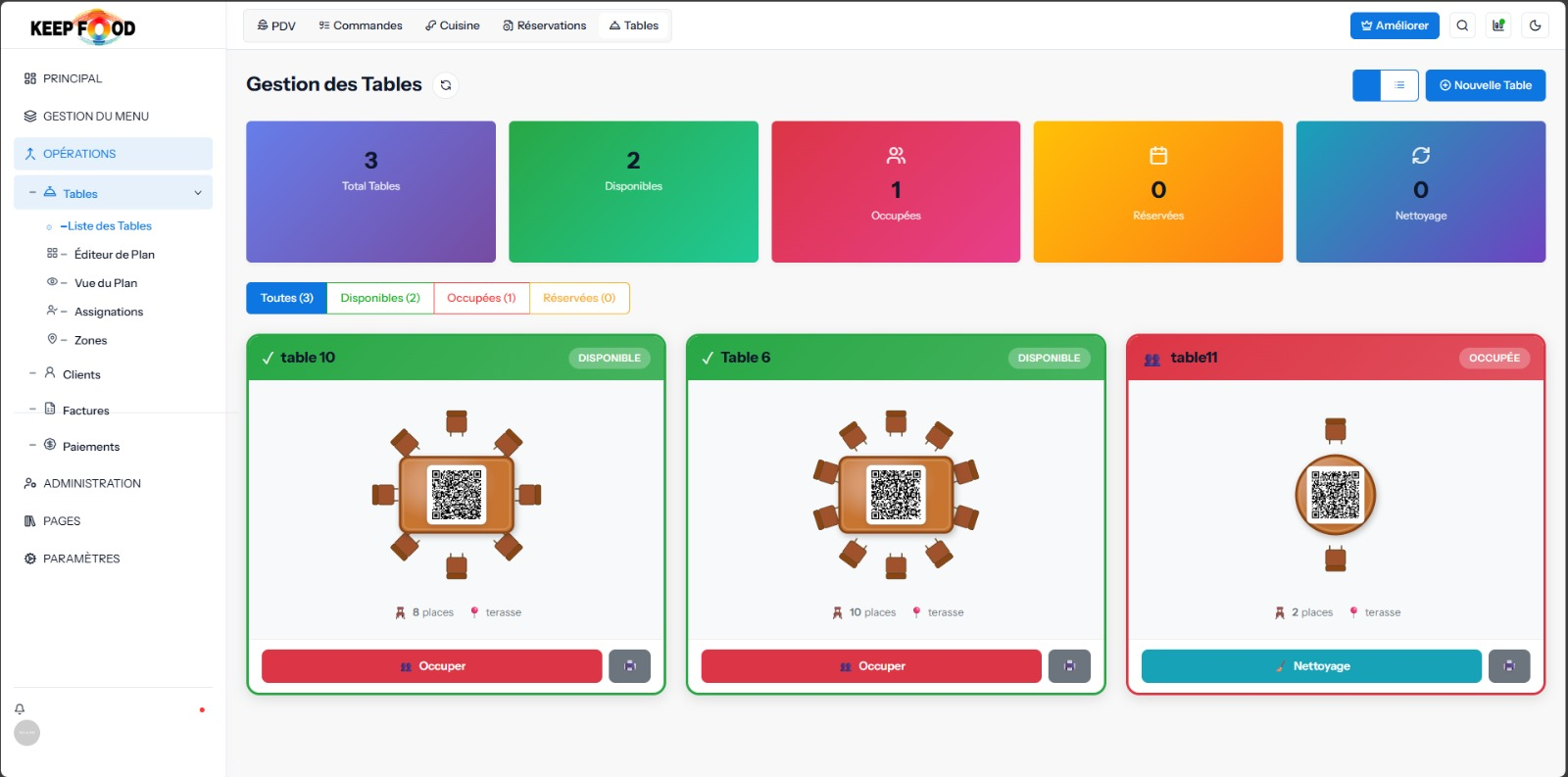Click the refresh icon beside Gestion des Tables
Screen dimensions: 1568x777
point(446,85)
